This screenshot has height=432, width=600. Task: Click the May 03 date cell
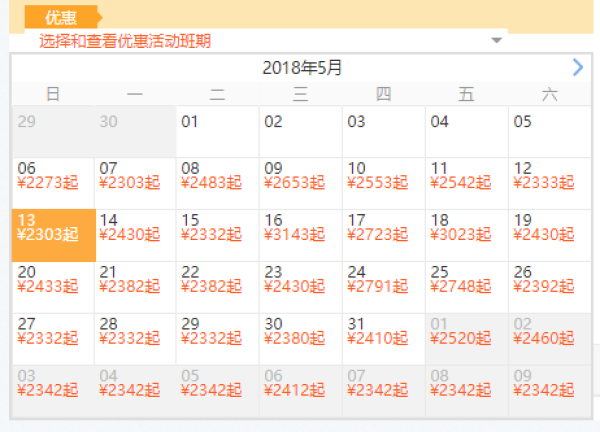pos(384,132)
